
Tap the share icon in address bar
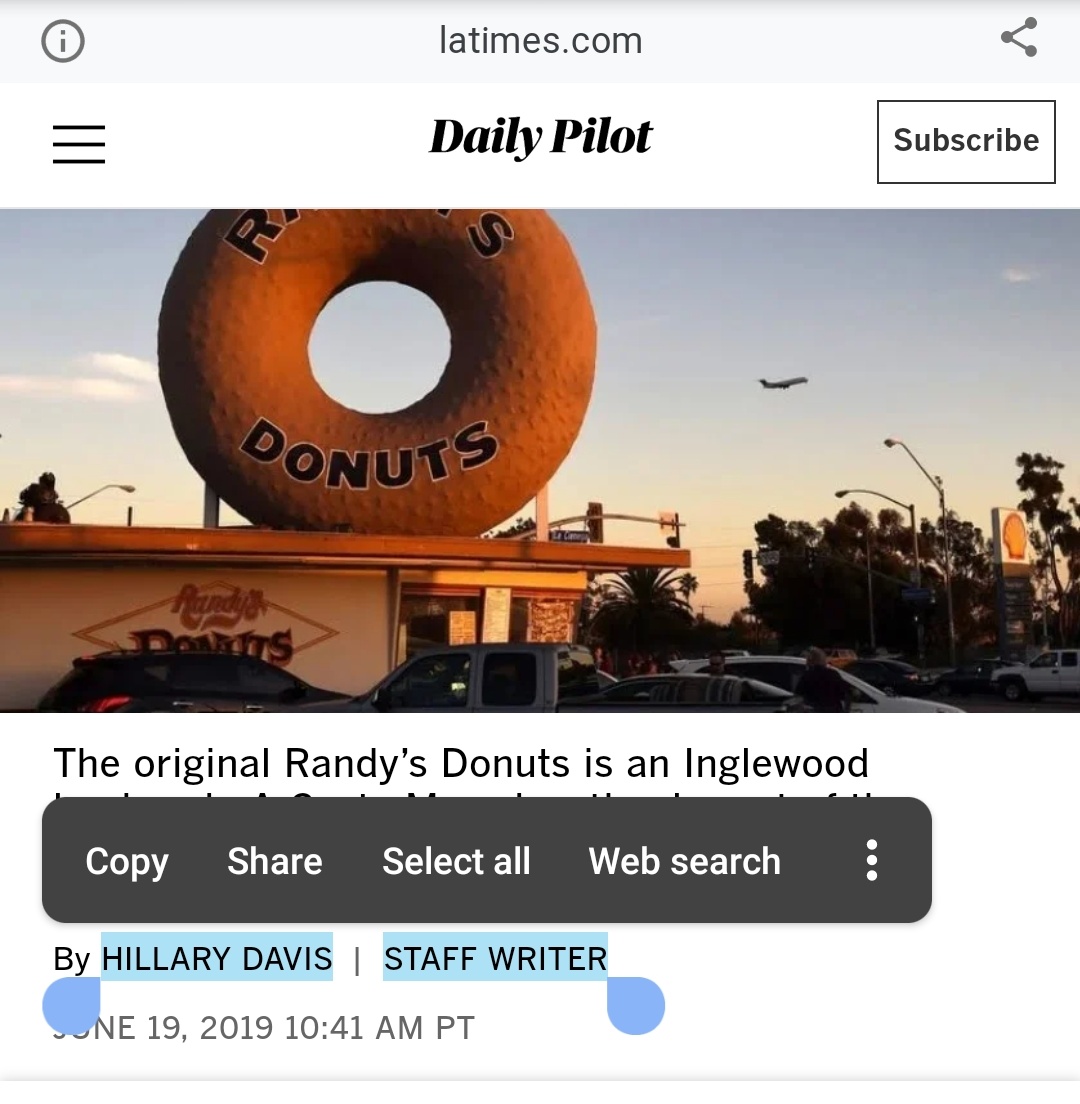click(1019, 37)
